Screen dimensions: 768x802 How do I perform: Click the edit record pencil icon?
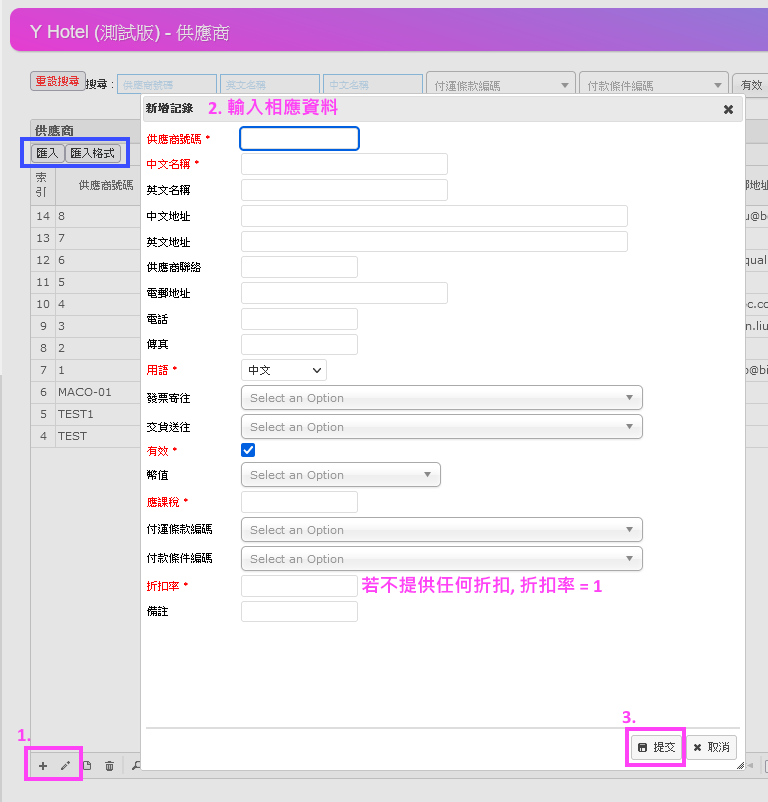tap(65, 766)
